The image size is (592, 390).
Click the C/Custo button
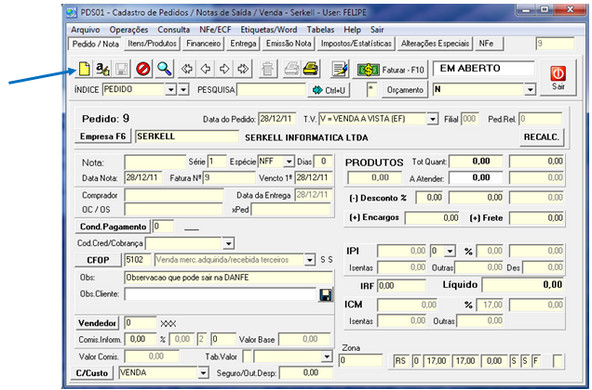coord(92,373)
